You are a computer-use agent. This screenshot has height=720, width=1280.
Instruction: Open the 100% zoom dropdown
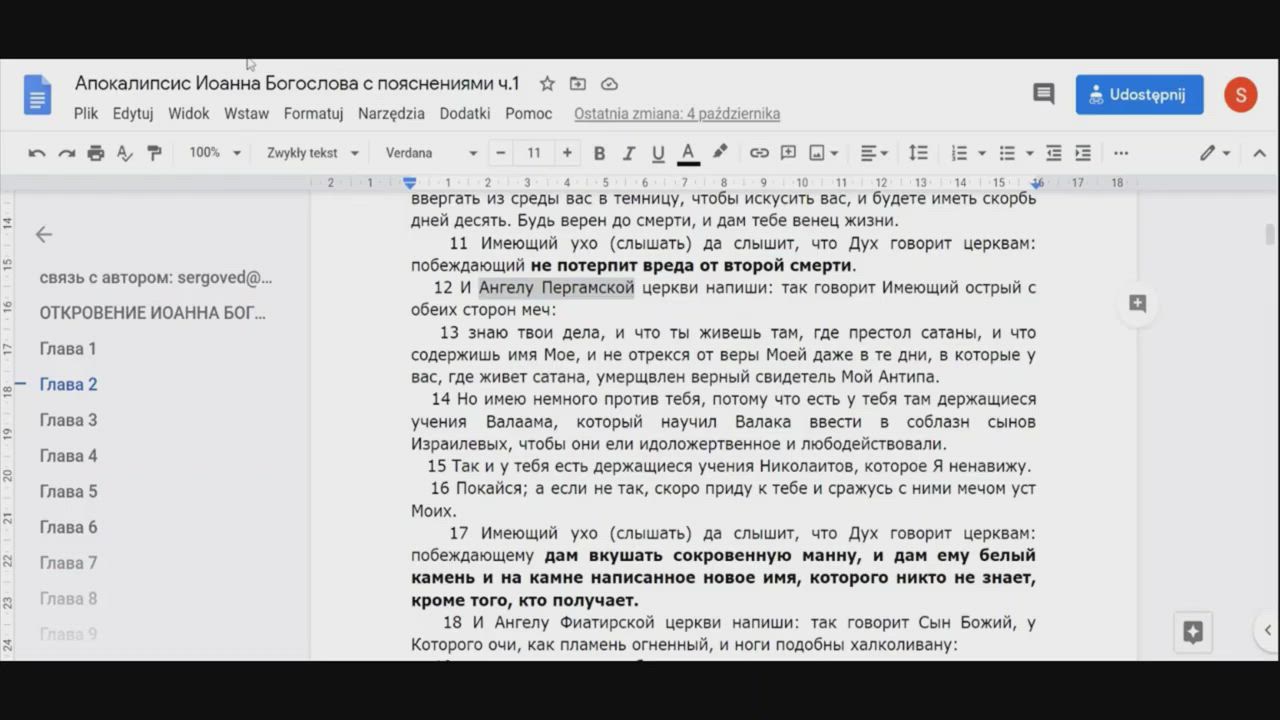coord(215,153)
